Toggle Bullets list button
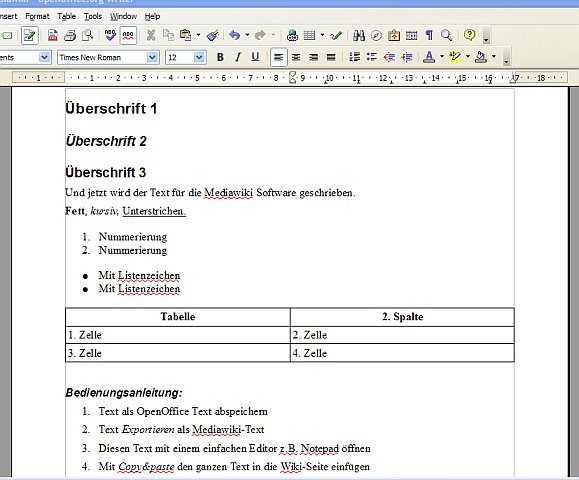 (372, 57)
